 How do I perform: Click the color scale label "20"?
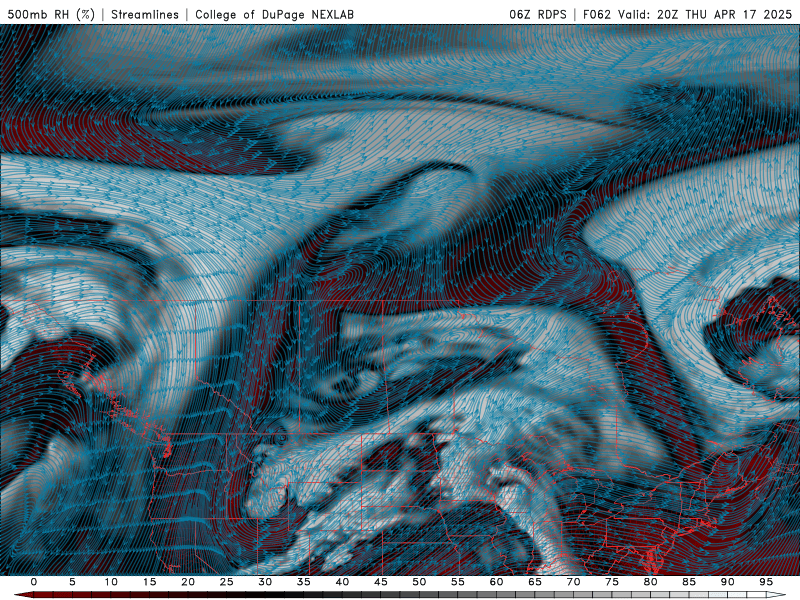tap(188, 582)
